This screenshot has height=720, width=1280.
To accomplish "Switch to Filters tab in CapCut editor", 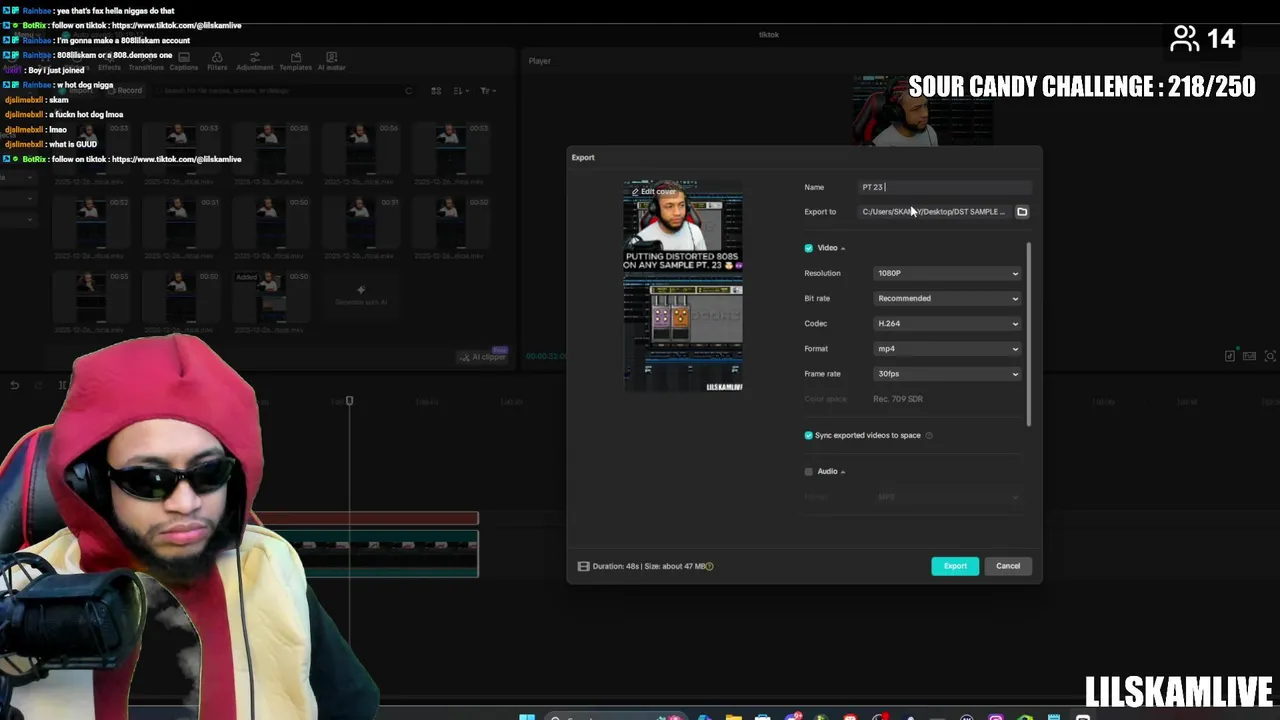I will pyautogui.click(x=217, y=62).
